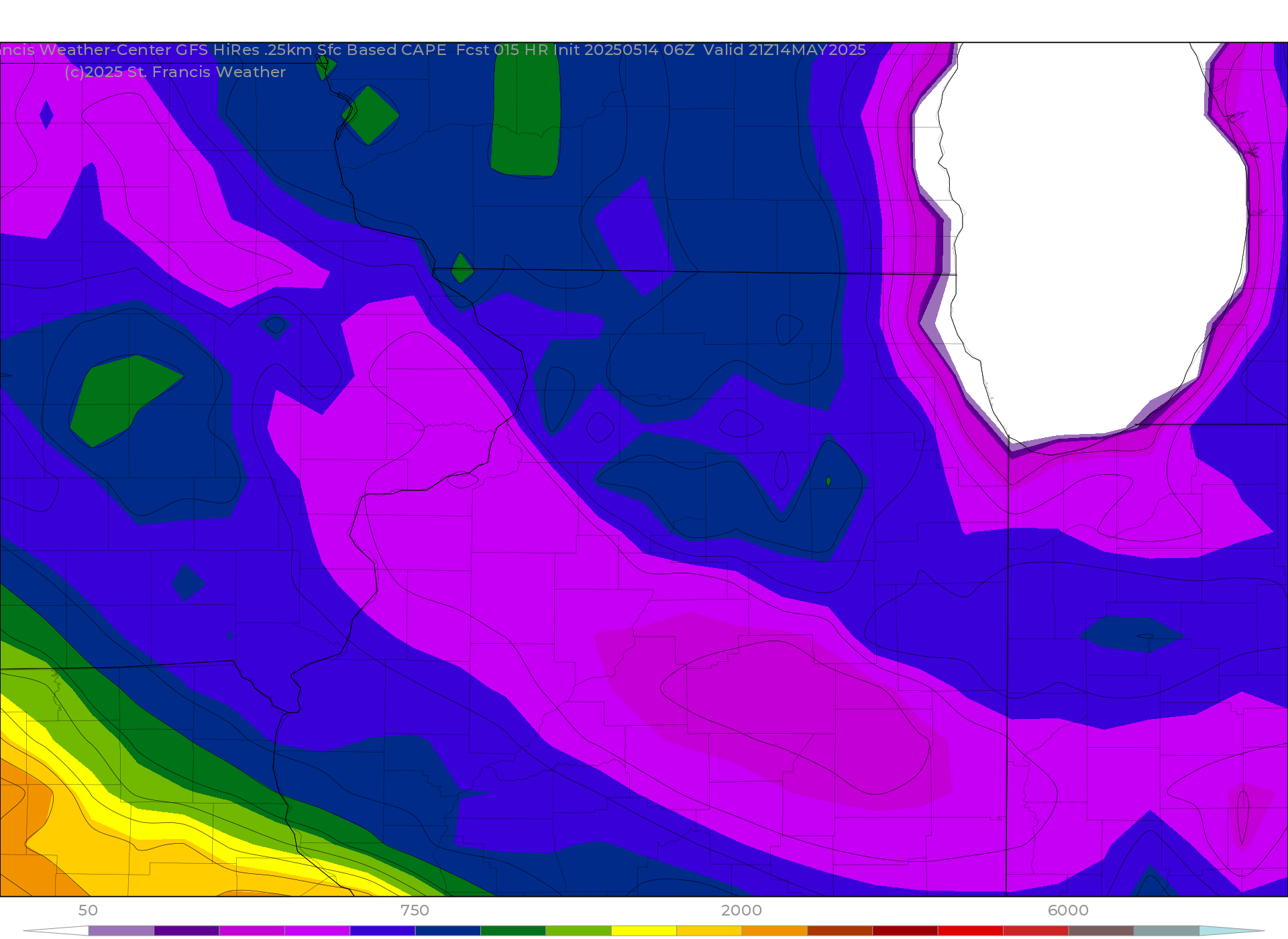Screen dimensions: 1288x939
Task: Click the light blue arrow at legend's right end
Action: (1232, 931)
